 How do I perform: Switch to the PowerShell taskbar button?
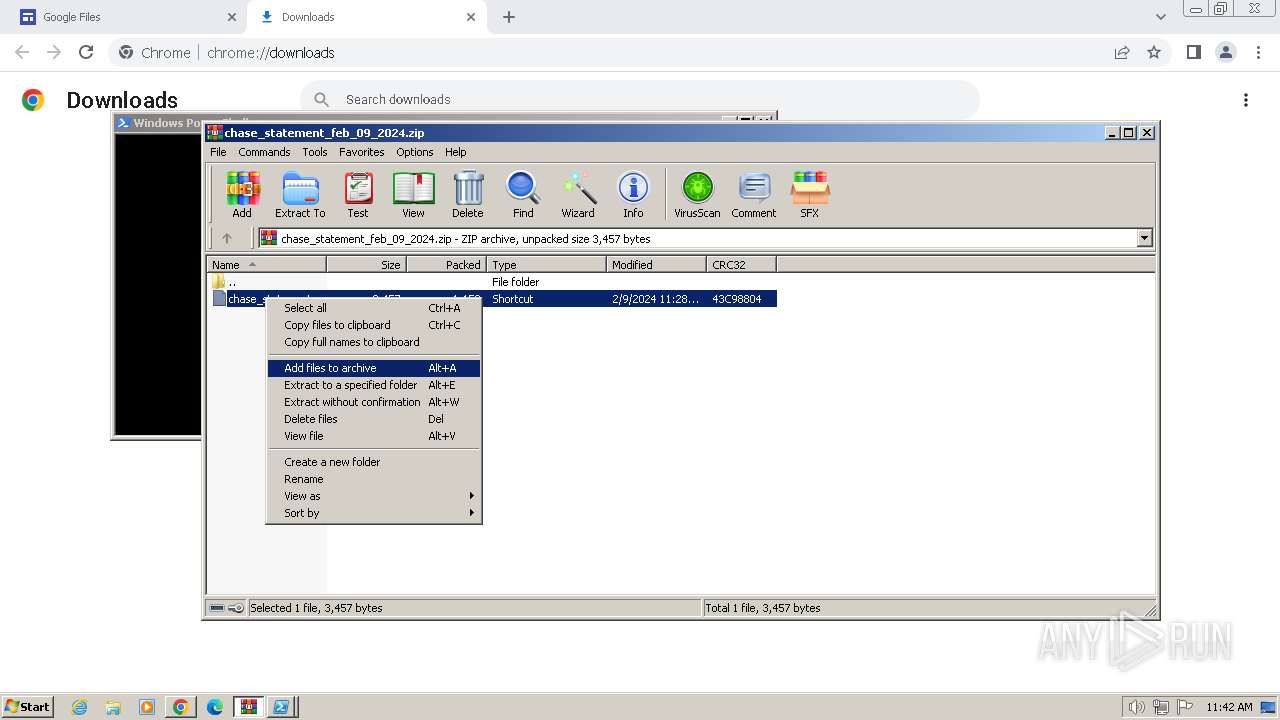point(281,707)
